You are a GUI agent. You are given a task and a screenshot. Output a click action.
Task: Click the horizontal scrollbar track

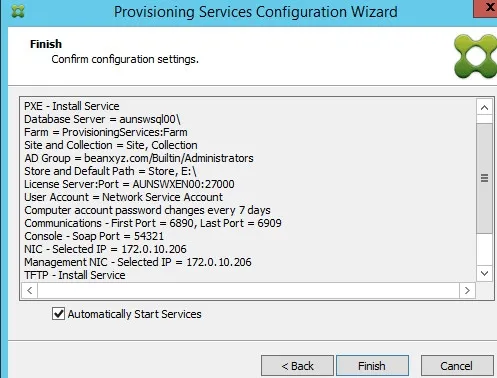pyautogui.click(x=248, y=290)
